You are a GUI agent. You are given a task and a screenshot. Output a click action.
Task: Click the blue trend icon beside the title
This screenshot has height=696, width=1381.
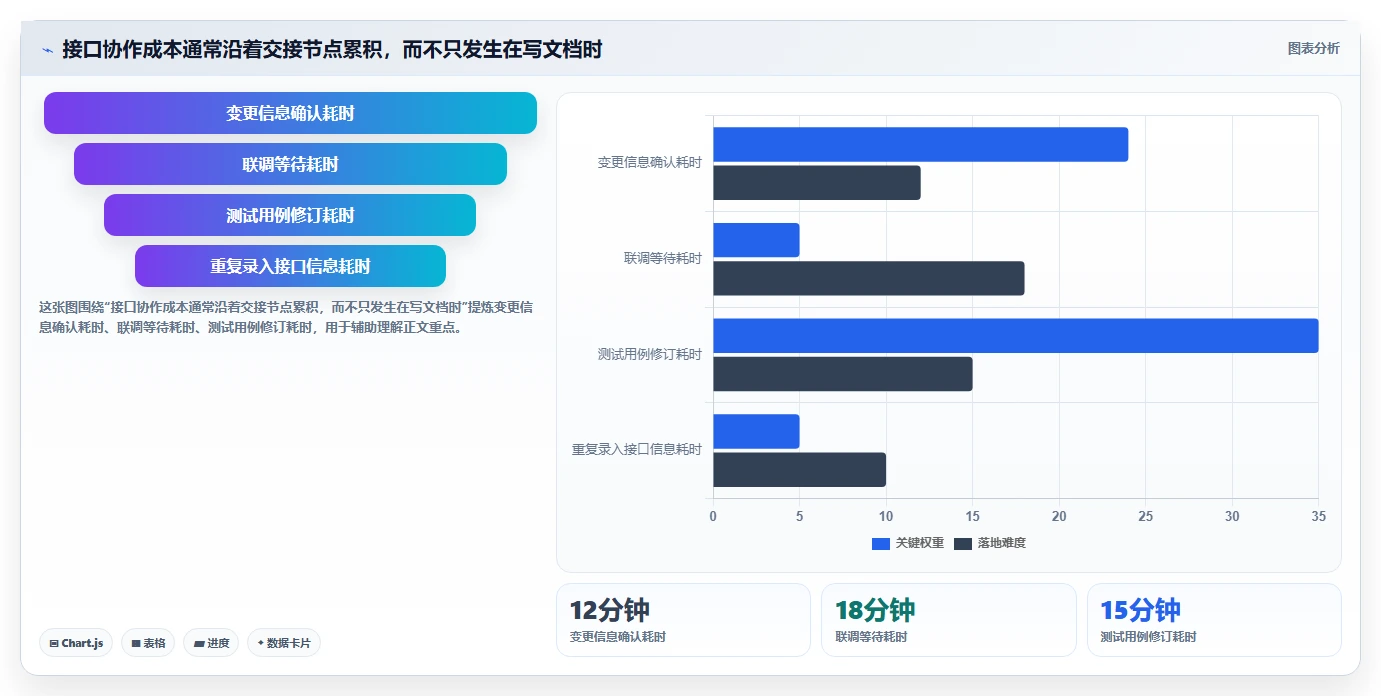click(x=47, y=49)
